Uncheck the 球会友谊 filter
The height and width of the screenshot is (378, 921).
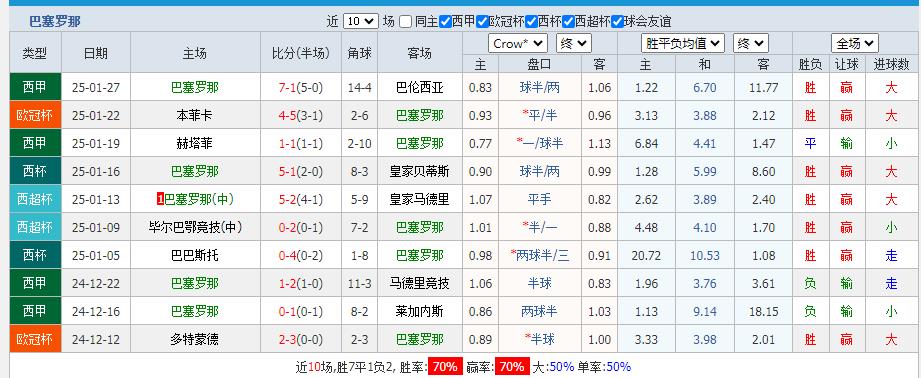click(617, 22)
